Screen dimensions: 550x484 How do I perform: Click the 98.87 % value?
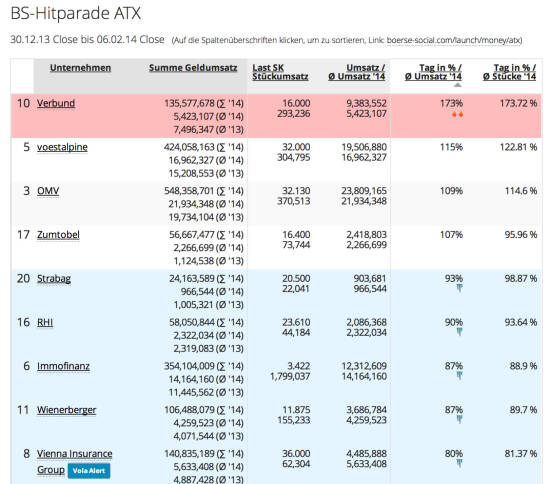[521, 279]
